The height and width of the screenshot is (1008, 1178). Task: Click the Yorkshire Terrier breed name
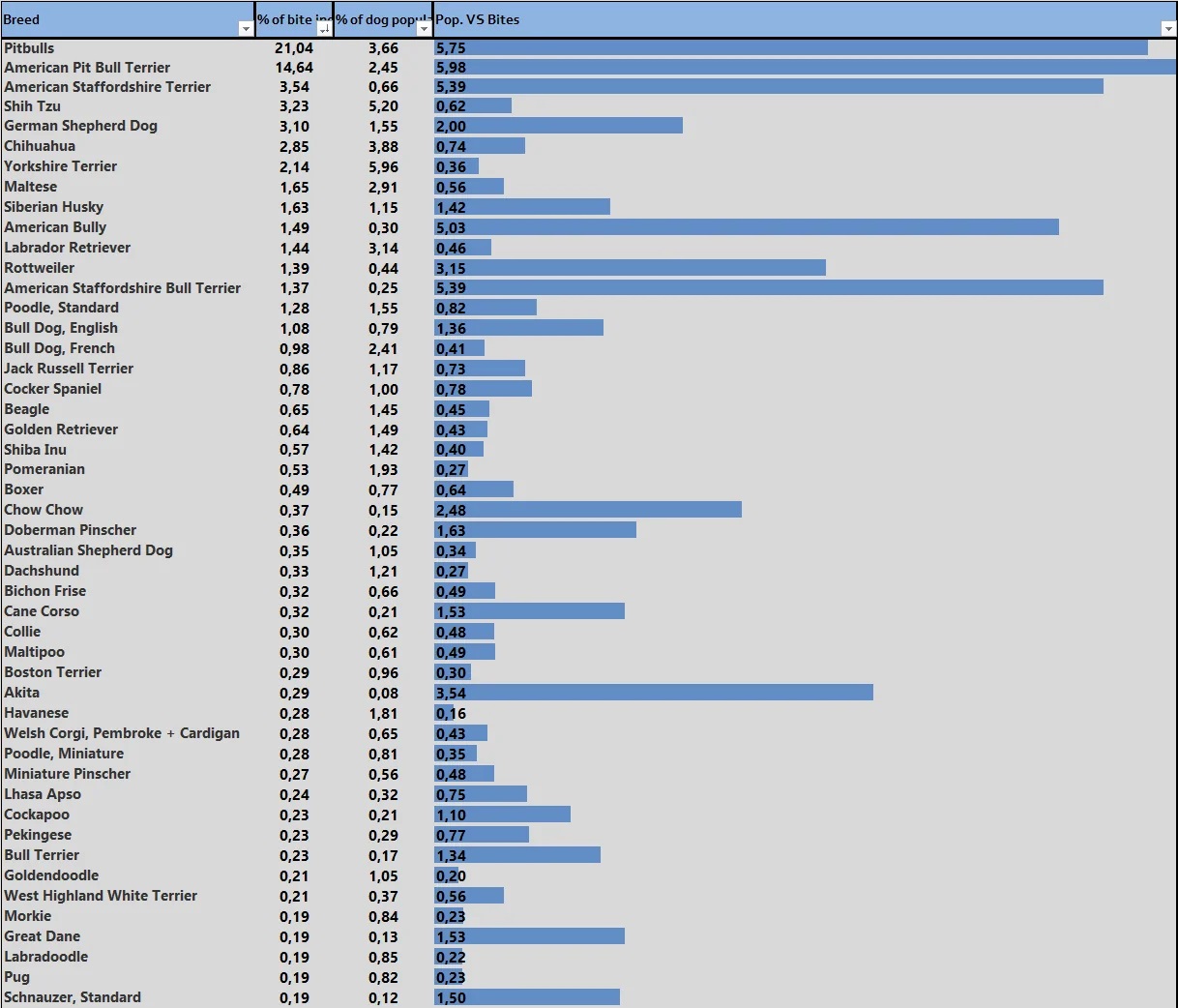click(60, 166)
